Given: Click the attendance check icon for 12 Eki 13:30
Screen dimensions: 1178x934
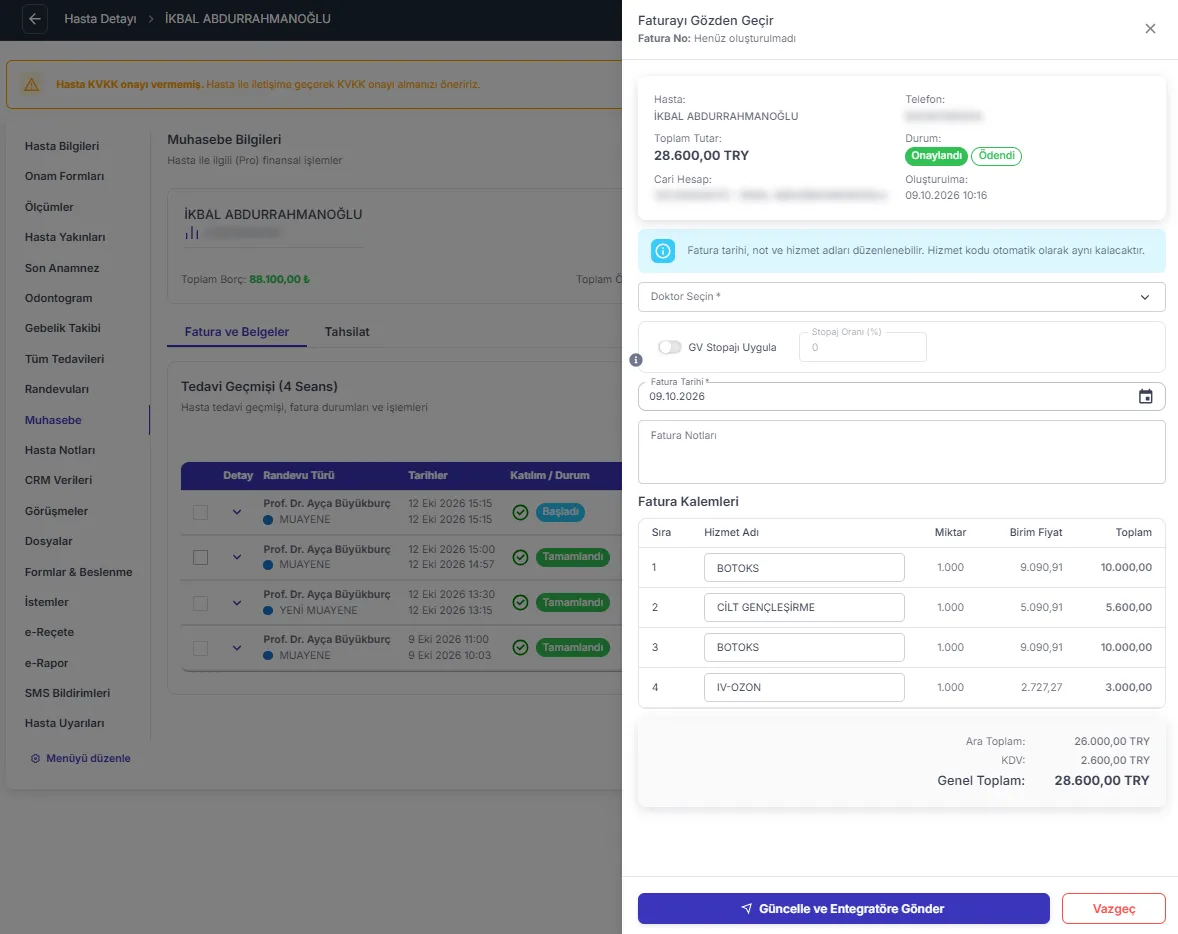Looking at the screenshot, I should pyautogui.click(x=520, y=602).
